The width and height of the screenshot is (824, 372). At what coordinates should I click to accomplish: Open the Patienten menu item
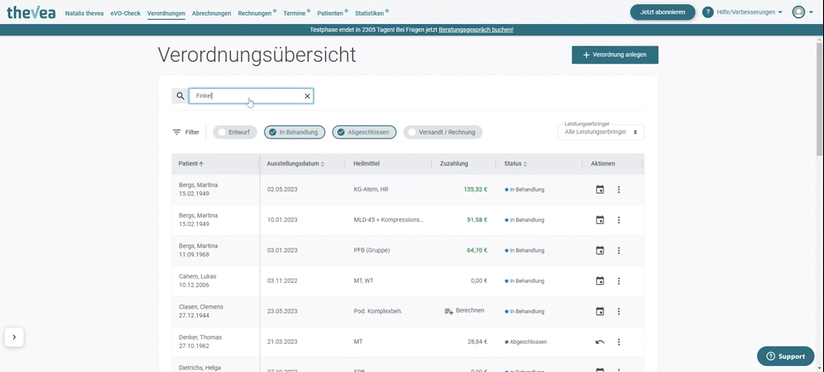[330, 14]
